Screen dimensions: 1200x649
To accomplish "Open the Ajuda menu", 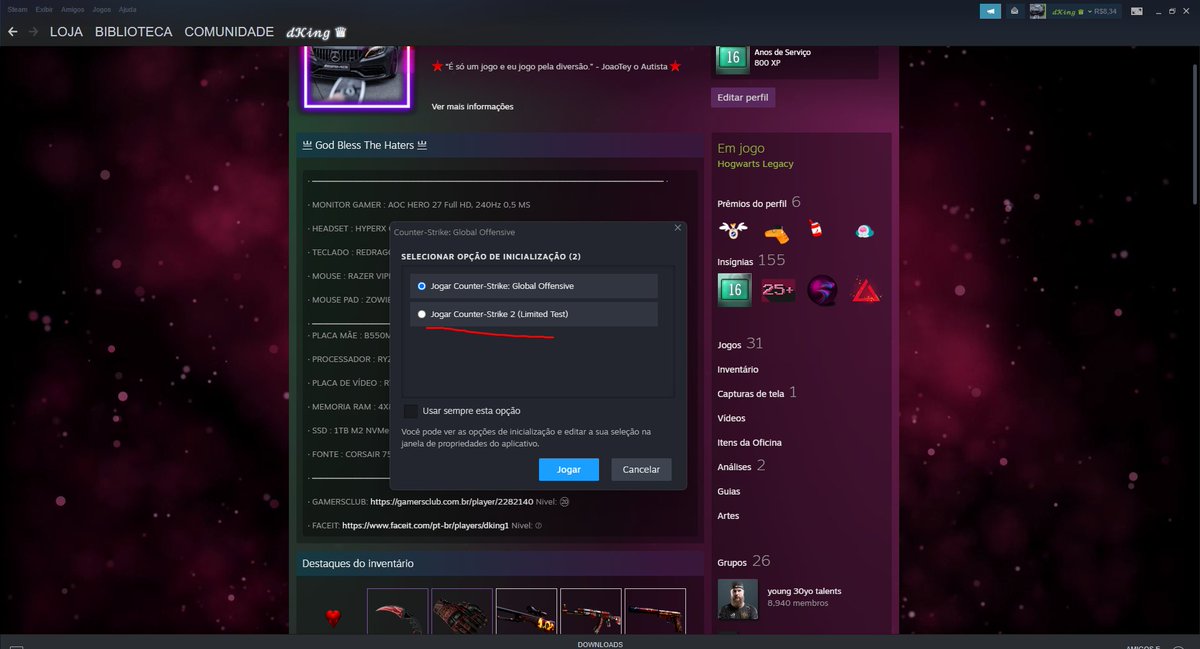I will (x=128, y=9).
